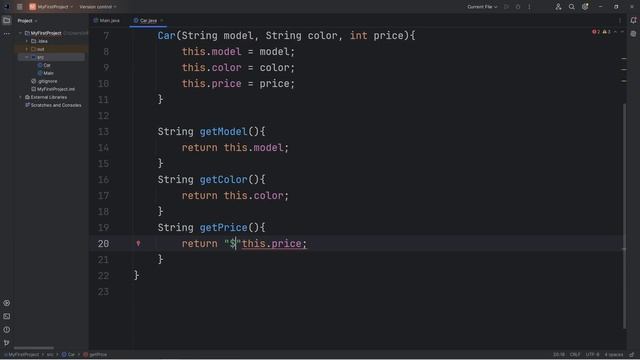This screenshot has width=640, height=360.
Task: Open the Database tool window icon
Action: click(x=633, y=34)
